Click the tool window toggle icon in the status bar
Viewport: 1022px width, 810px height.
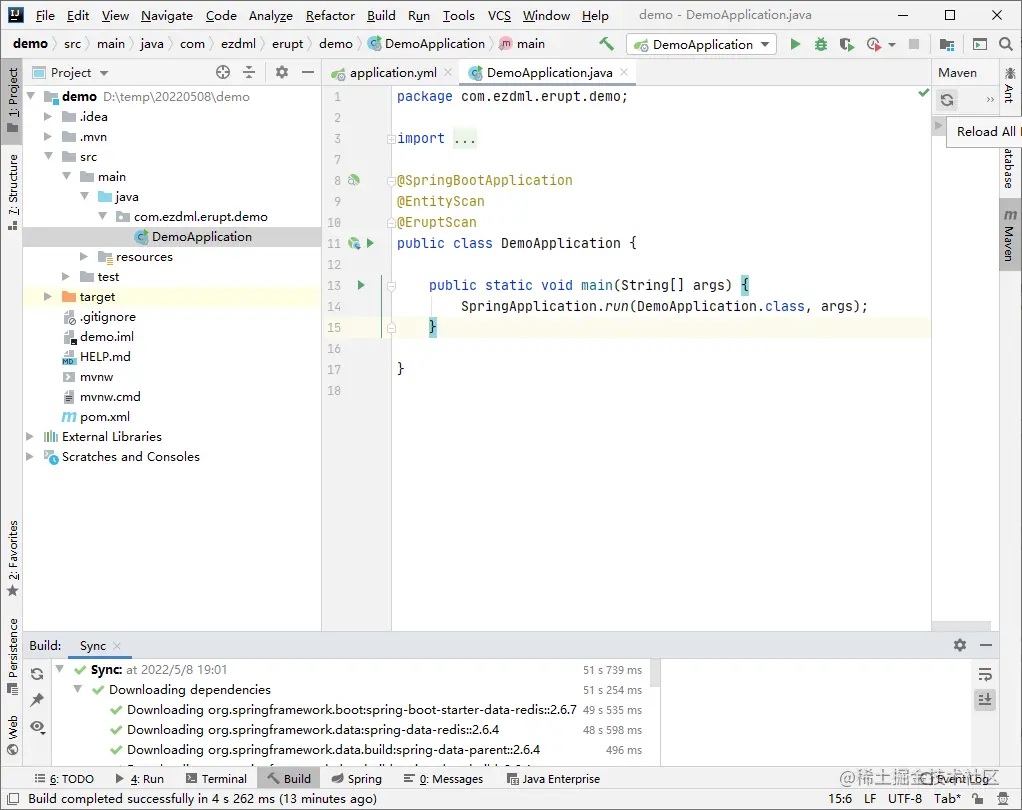pos(12,798)
